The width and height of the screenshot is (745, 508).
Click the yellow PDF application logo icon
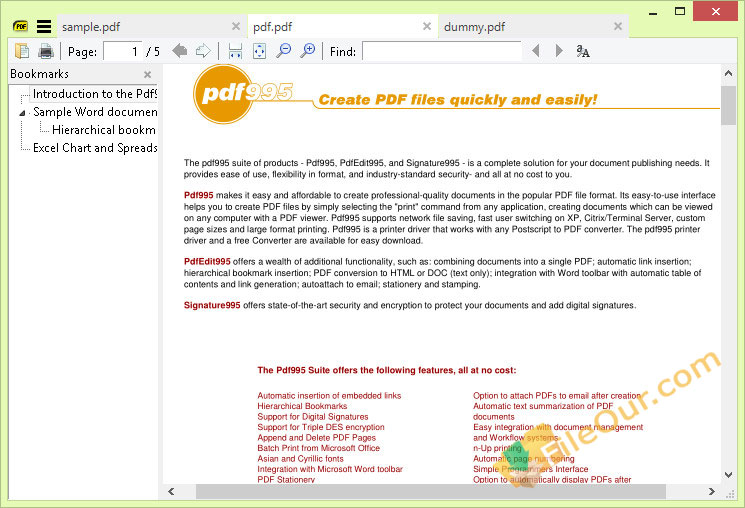20,27
